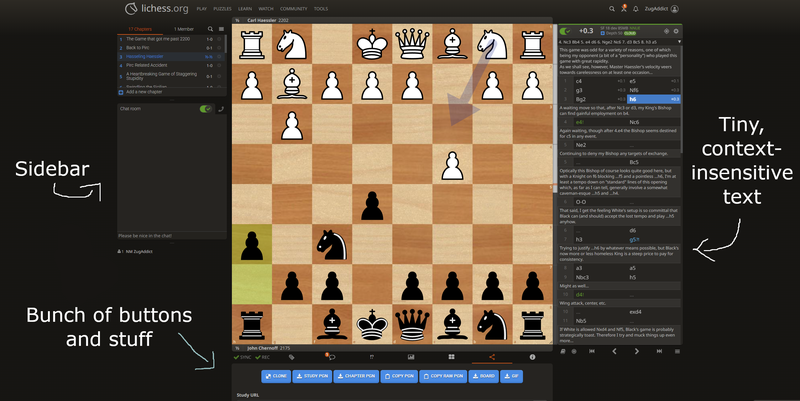Open the study help info icon

(x=532, y=357)
